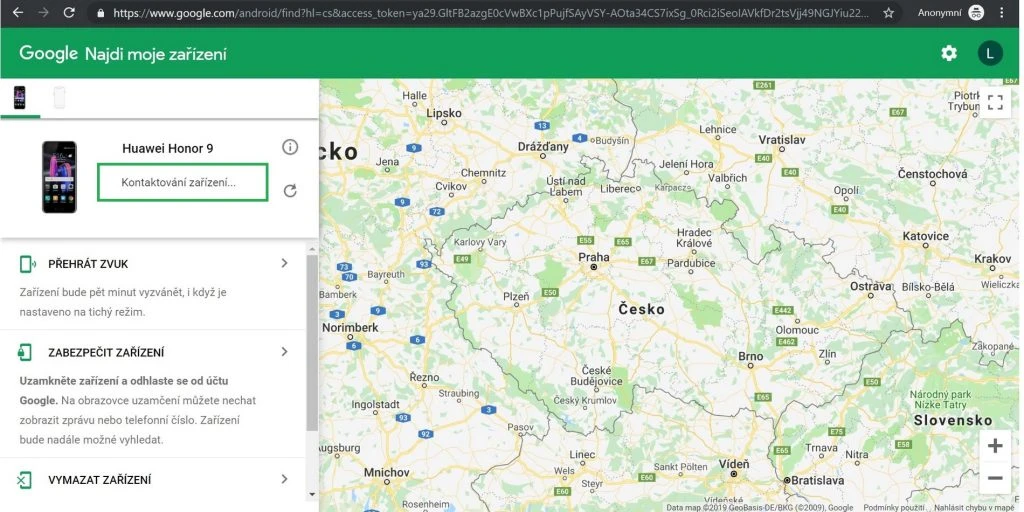Open the Podmínky použití link

coord(892,507)
